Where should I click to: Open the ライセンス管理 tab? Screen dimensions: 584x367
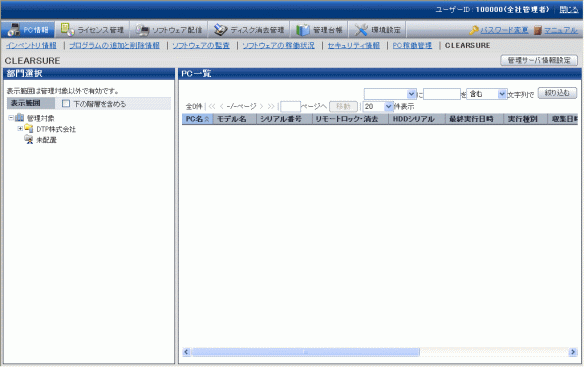92,30
